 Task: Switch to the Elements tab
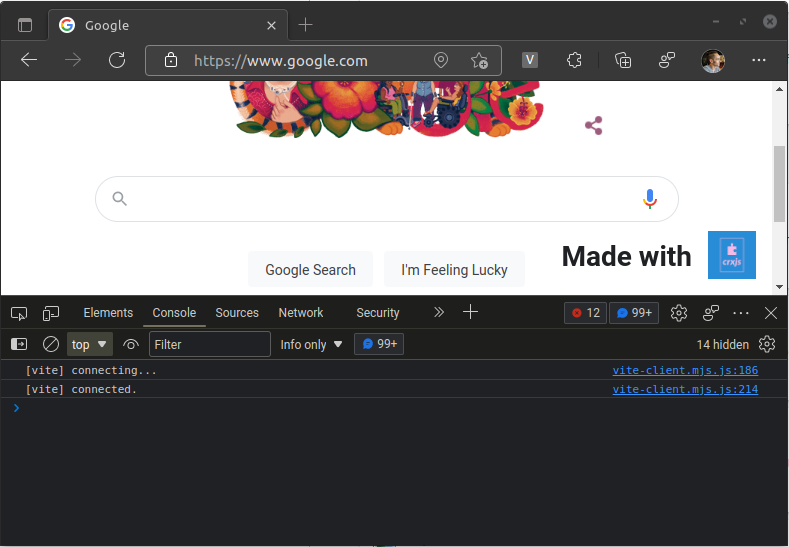click(x=108, y=312)
